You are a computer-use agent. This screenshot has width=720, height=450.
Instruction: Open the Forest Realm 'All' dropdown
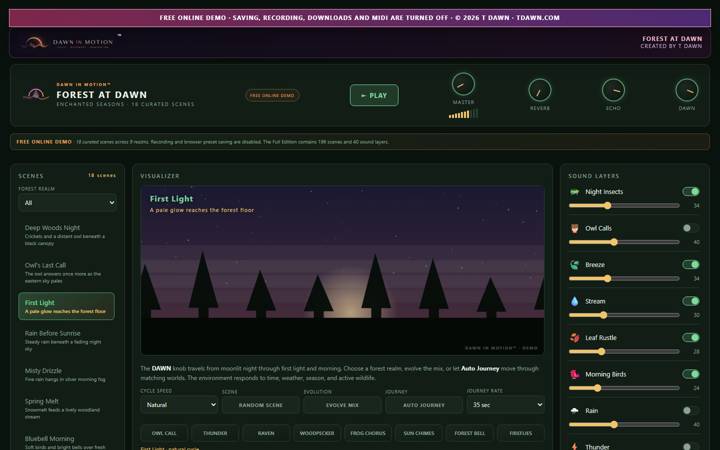[67, 202]
